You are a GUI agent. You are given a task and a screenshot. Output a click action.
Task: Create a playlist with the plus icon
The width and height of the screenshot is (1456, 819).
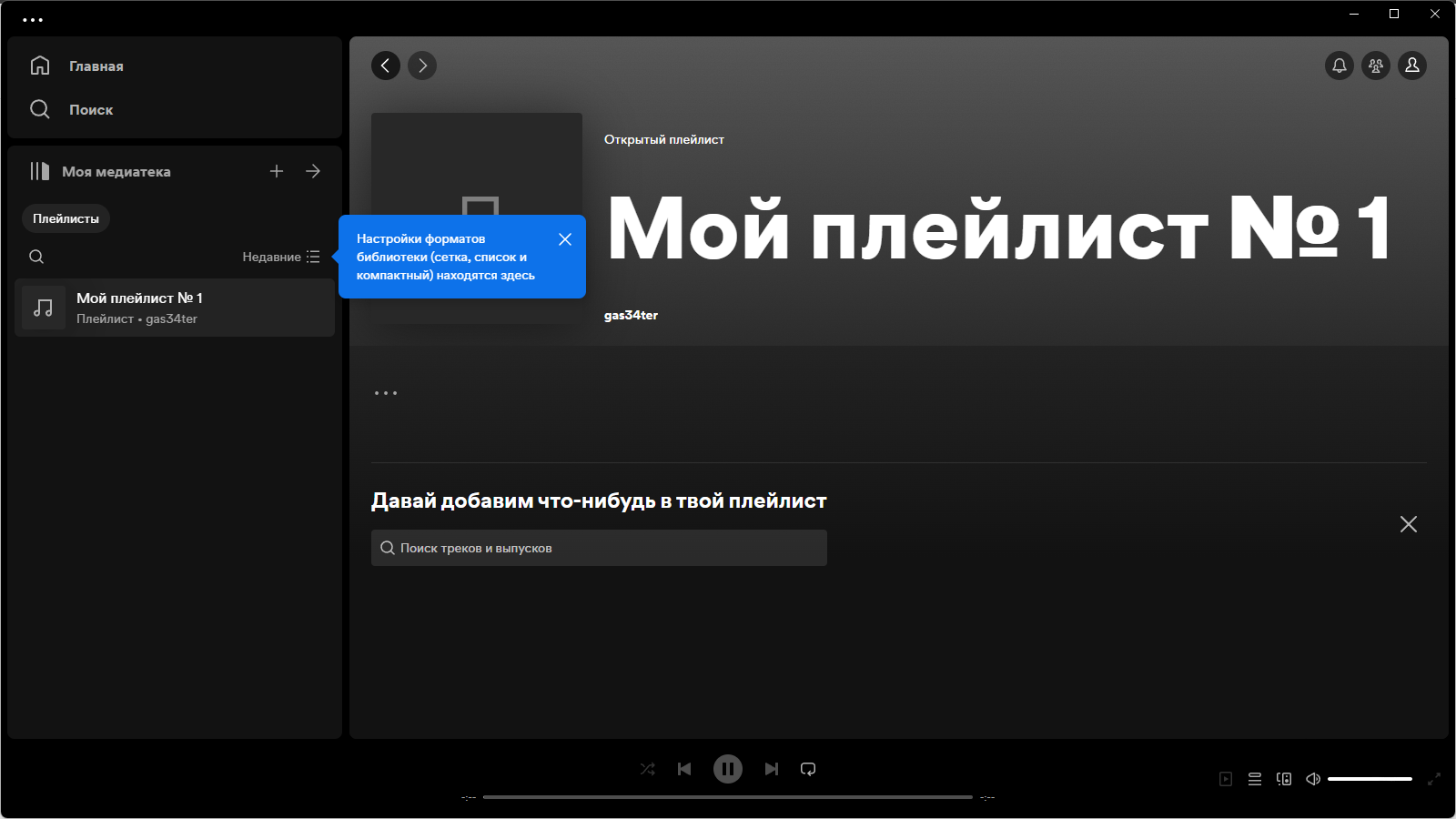pyautogui.click(x=277, y=171)
